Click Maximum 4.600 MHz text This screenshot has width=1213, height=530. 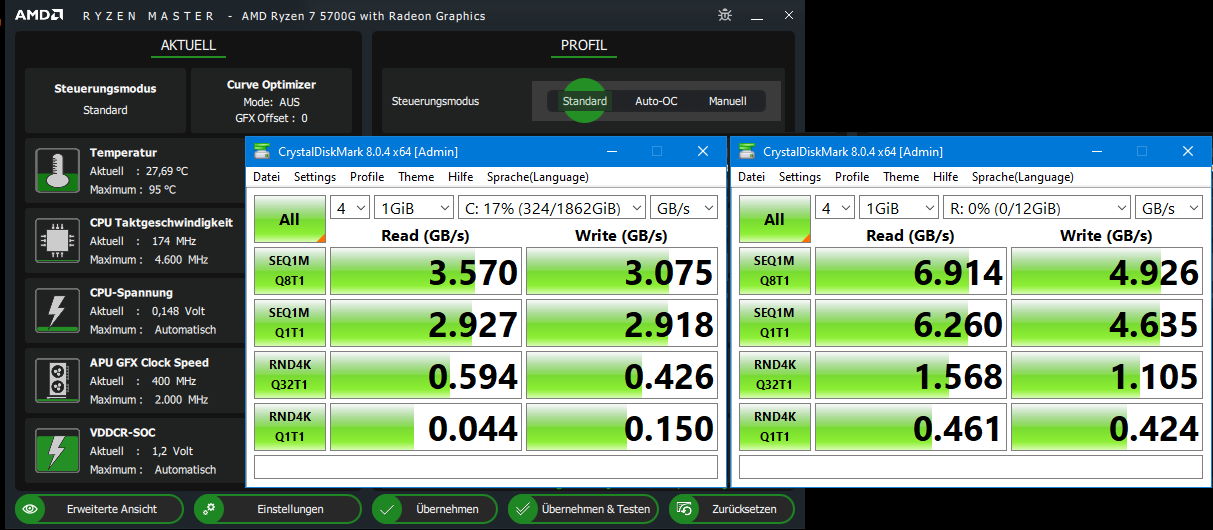coord(149,259)
